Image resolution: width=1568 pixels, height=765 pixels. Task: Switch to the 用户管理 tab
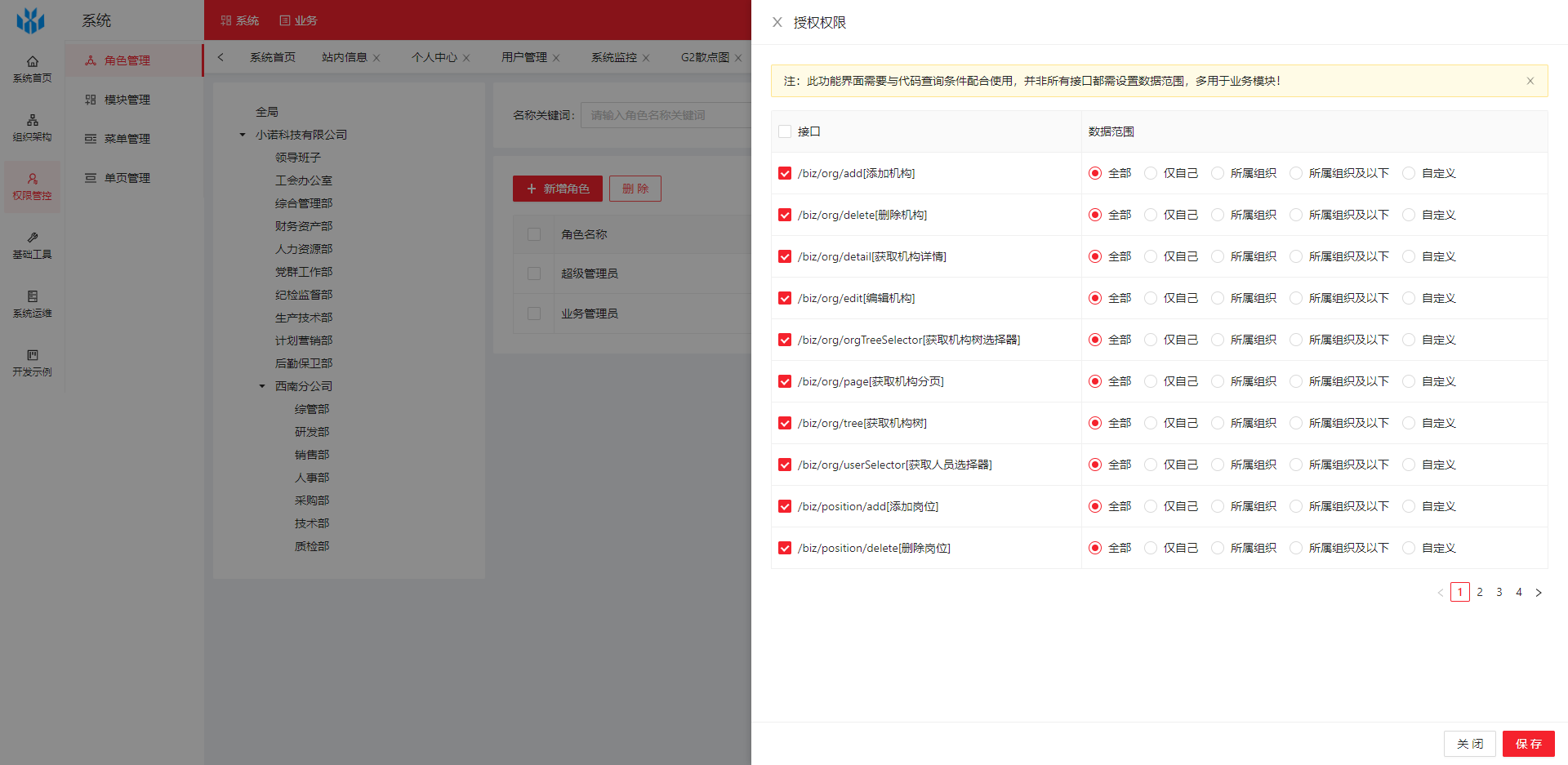point(523,57)
